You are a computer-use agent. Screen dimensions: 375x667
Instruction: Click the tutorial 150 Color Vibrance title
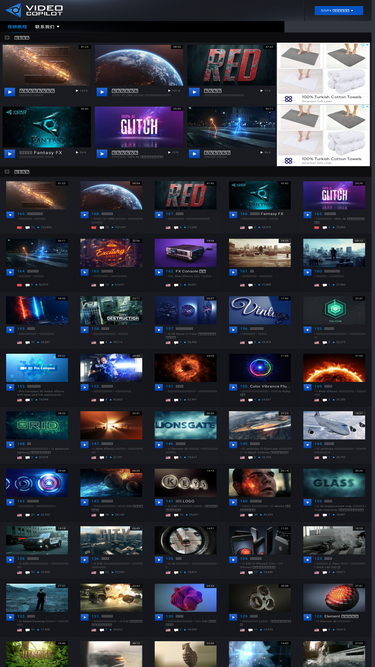click(x=265, y=386)
